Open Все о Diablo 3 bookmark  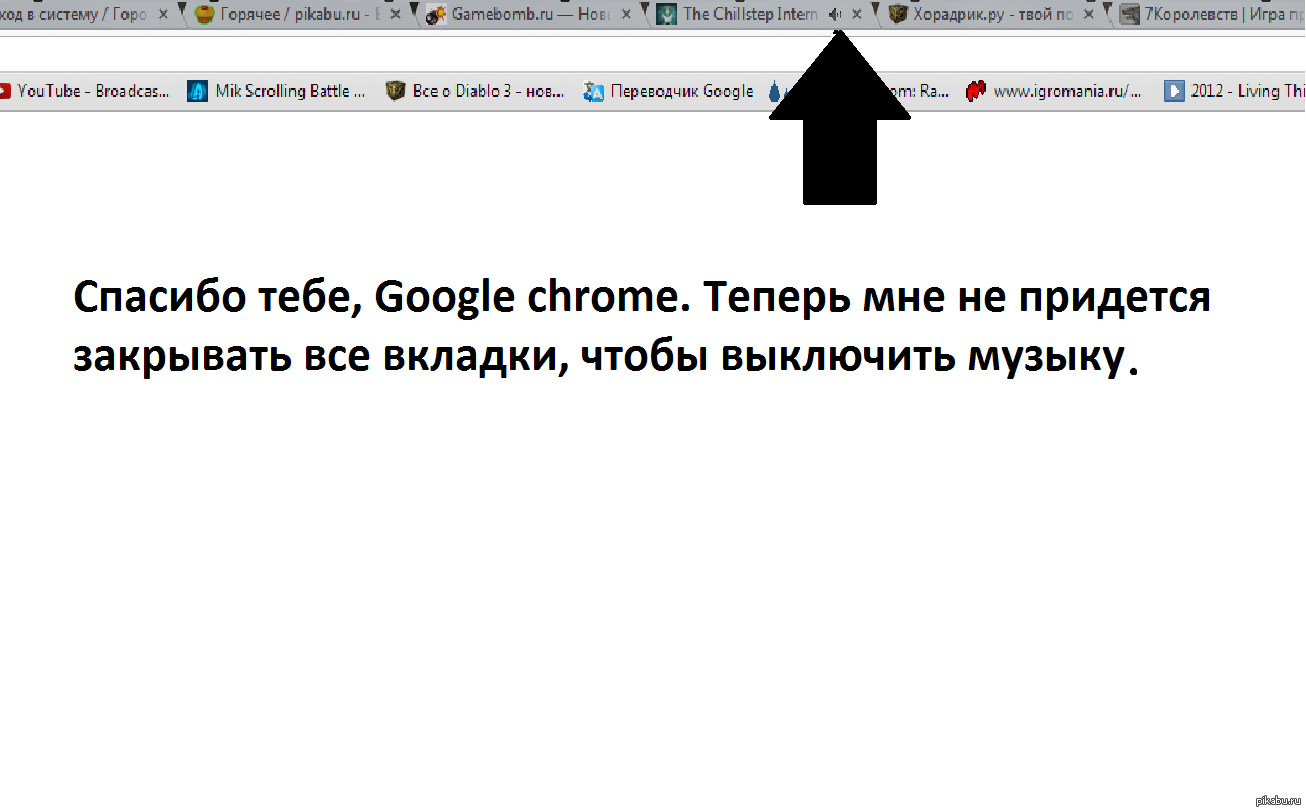point(474,91)
